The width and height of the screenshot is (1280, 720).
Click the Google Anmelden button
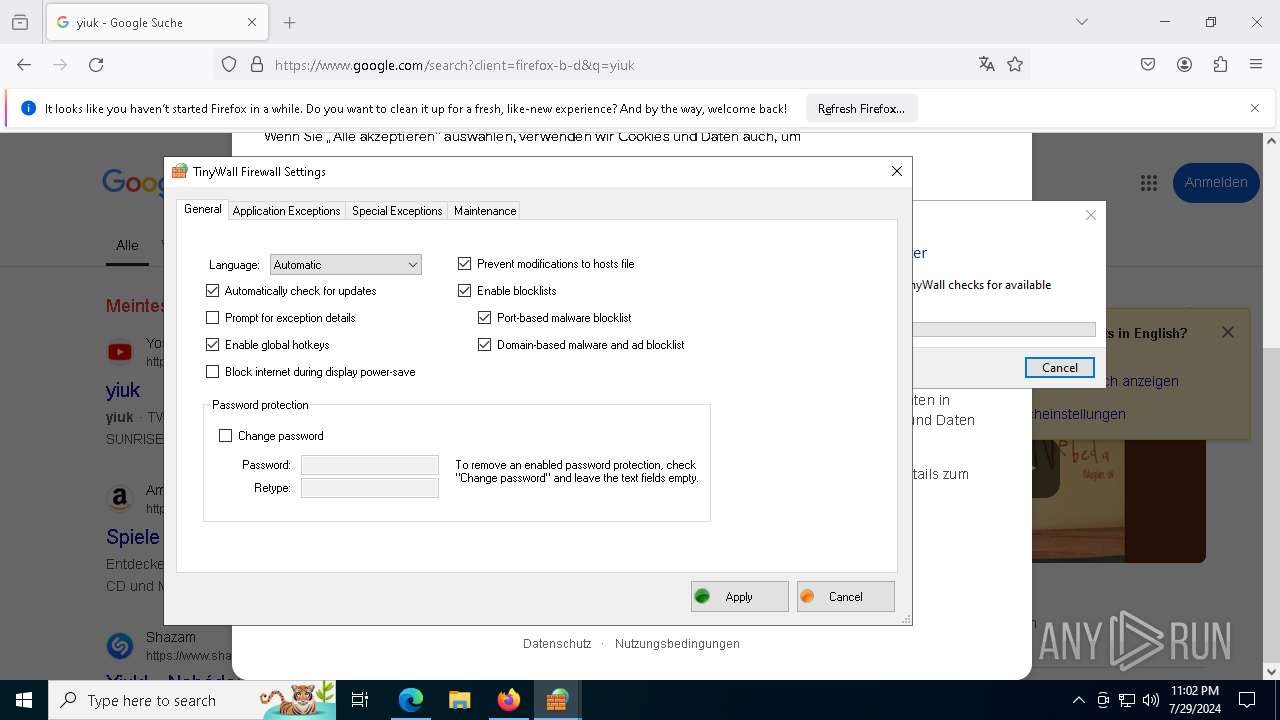tap(1215, 183)
